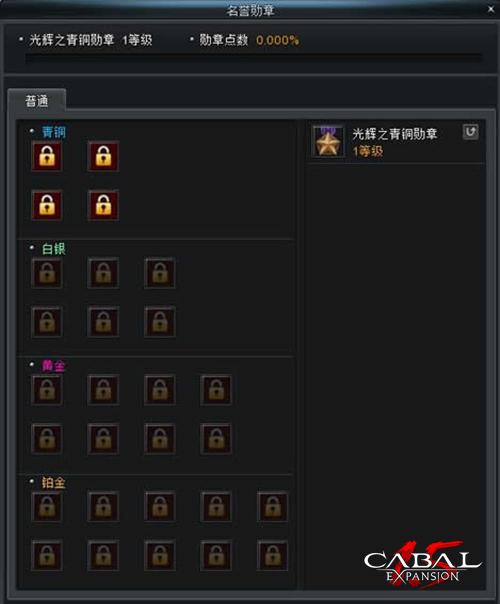
Task: Click the first silver (白银) lock in the top row
Action: (x=47, y=273)
